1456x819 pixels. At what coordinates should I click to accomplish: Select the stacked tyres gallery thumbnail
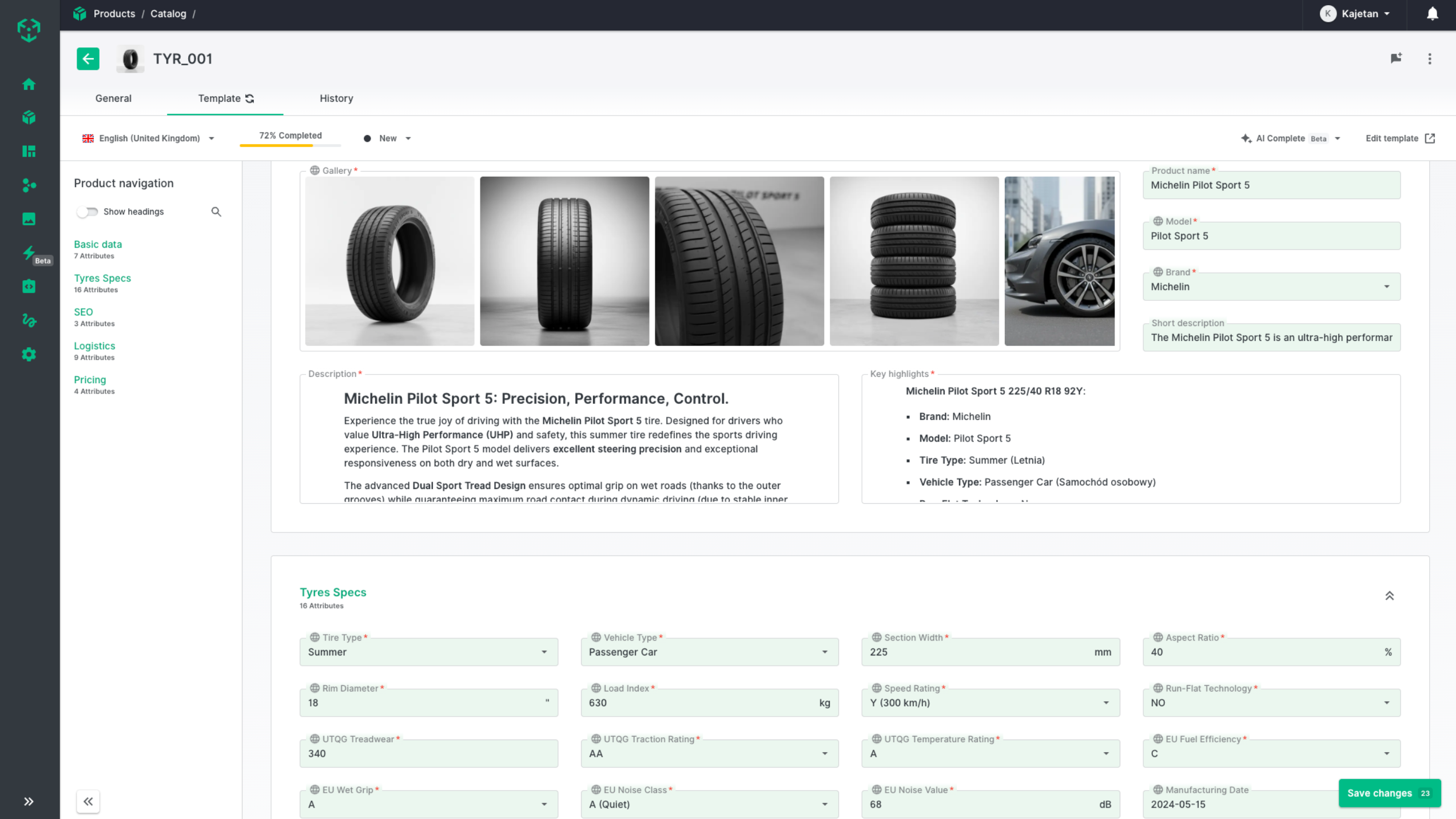coord(913,261)
